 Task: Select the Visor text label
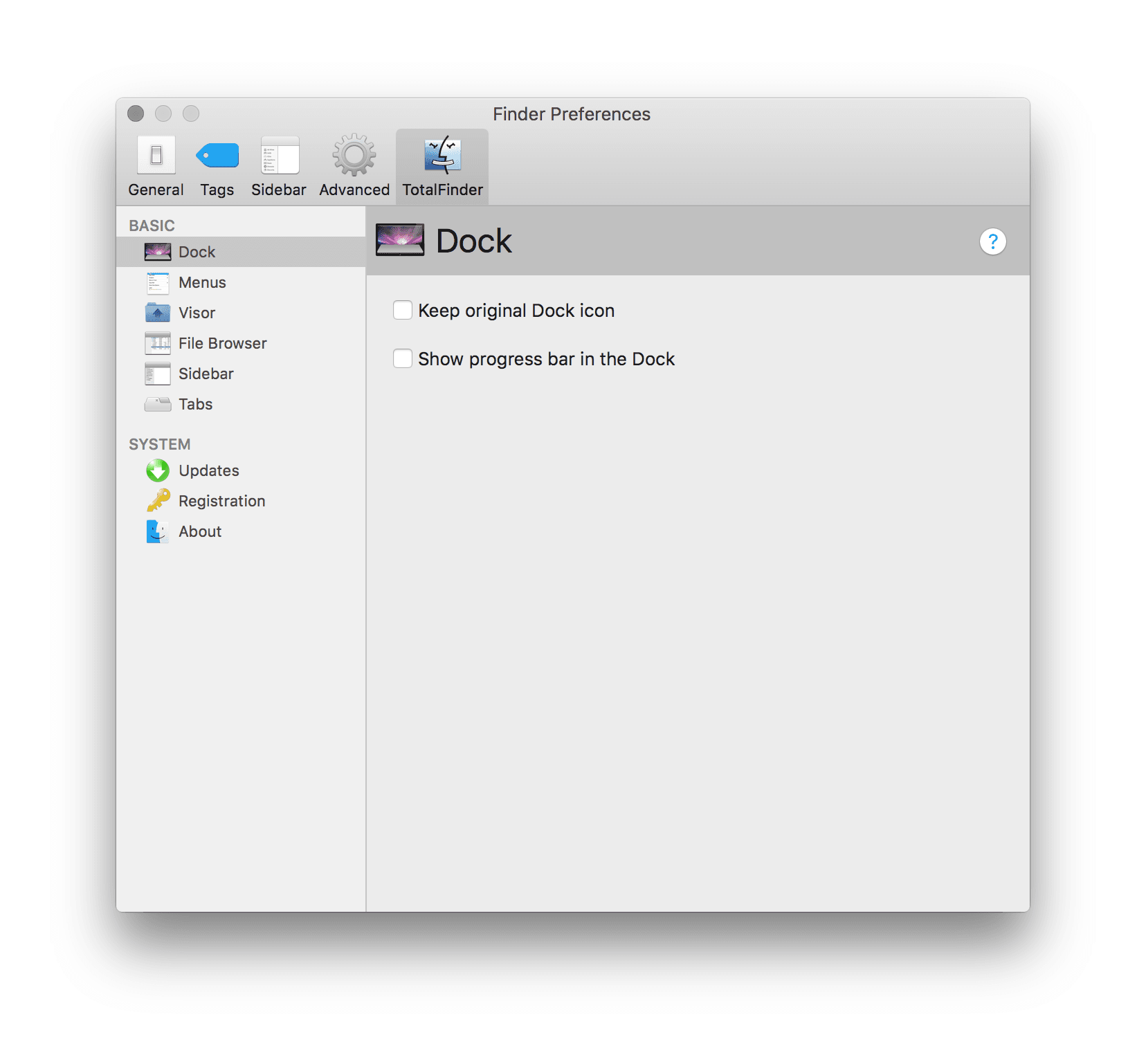pos(197,313)
